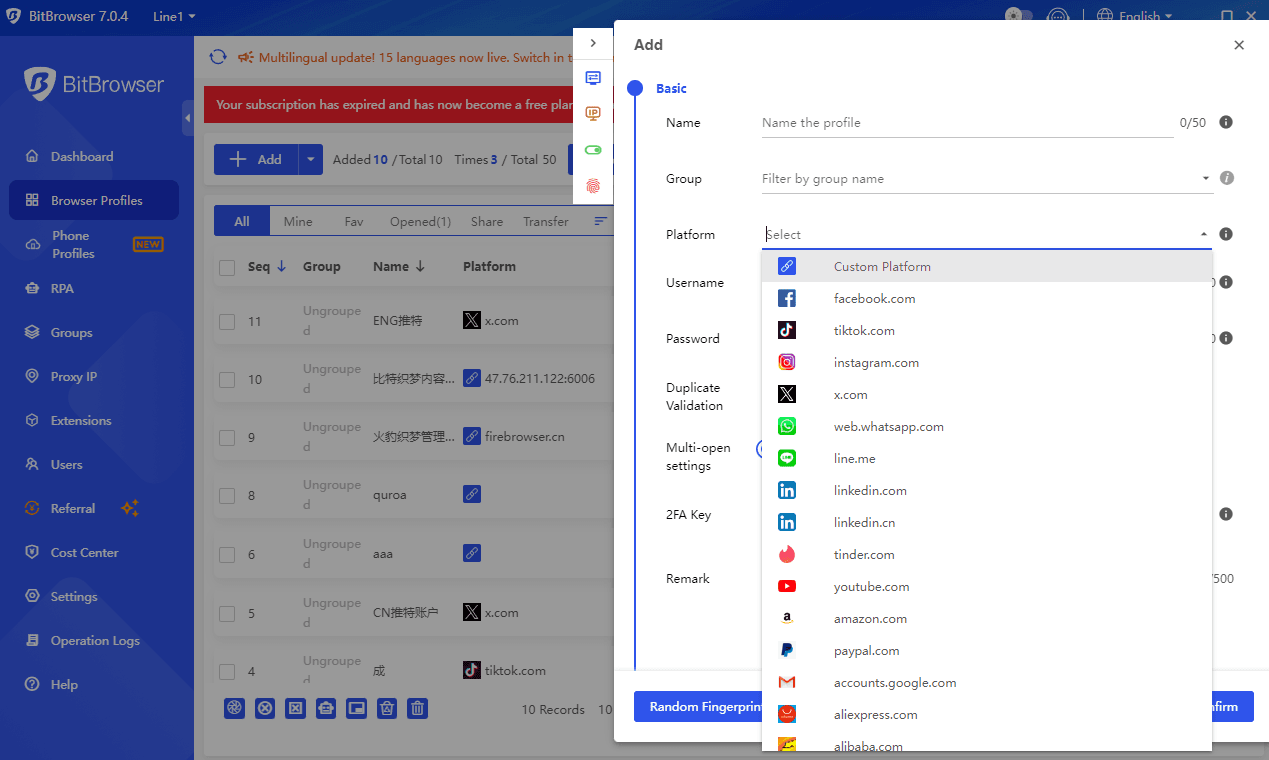Check the box for row 8 quroa
1269x760 pixels.
click(x=227, y=495)
